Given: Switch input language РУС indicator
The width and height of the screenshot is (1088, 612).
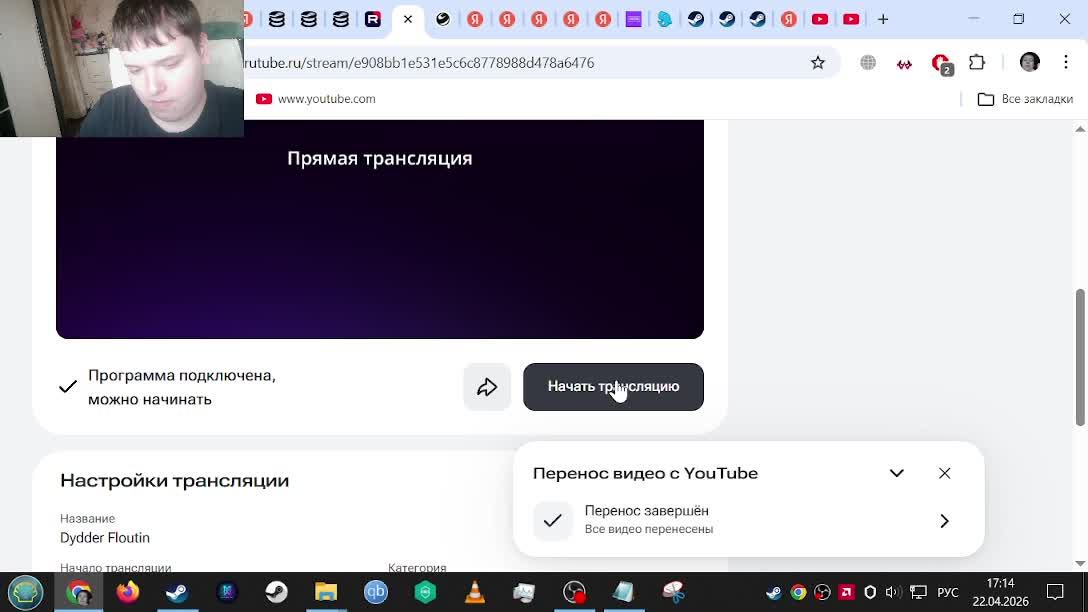Looking at the screenshot, I should [x=948, y=593].
